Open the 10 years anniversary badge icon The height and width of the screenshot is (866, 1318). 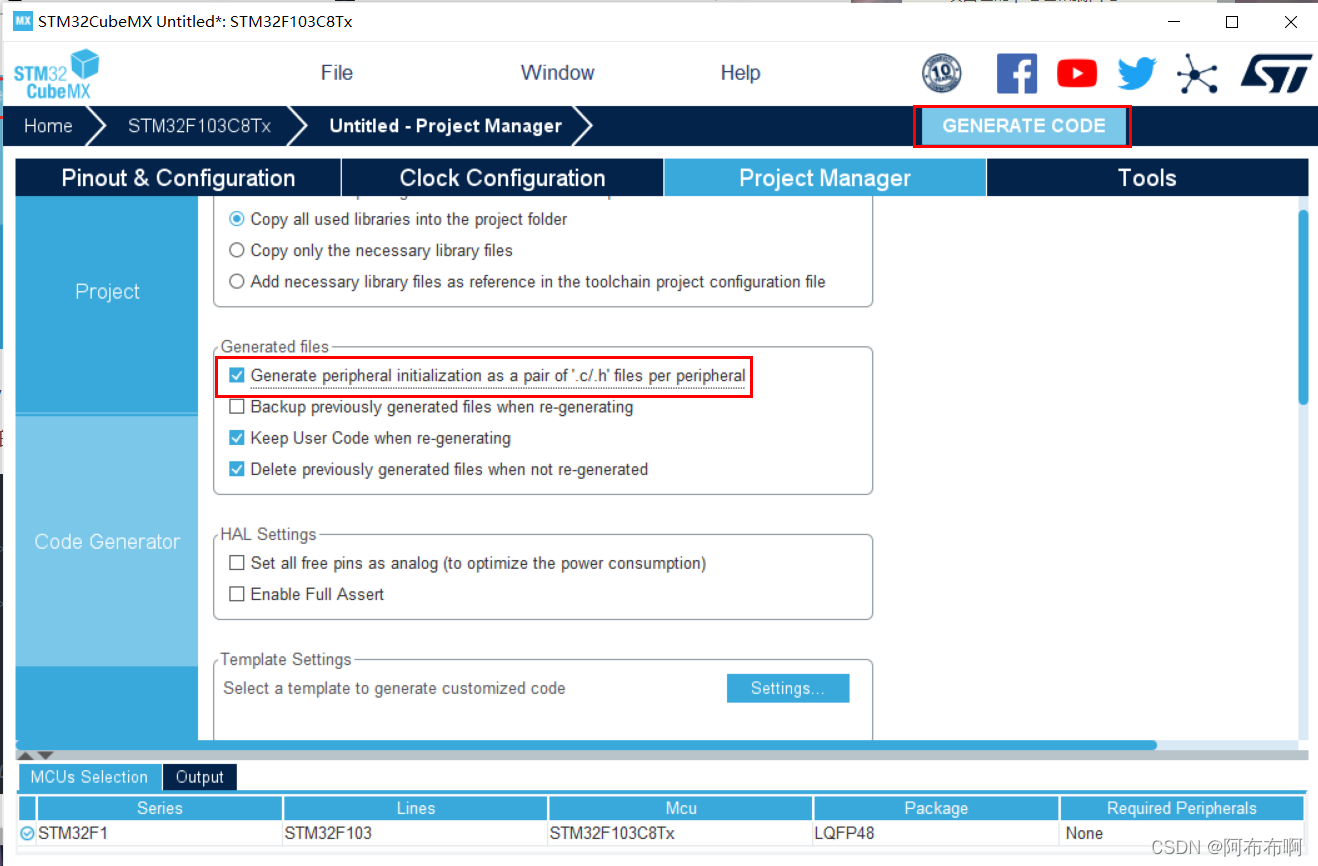[x=941, y=73]
